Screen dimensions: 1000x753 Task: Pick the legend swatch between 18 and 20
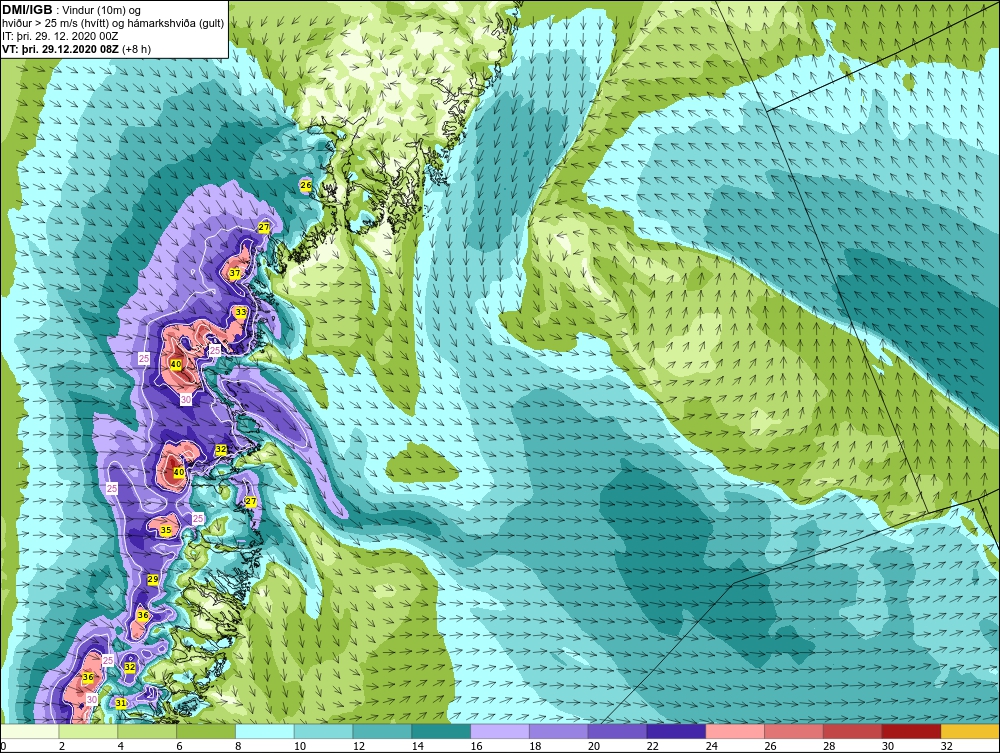(x=559, y=731)
